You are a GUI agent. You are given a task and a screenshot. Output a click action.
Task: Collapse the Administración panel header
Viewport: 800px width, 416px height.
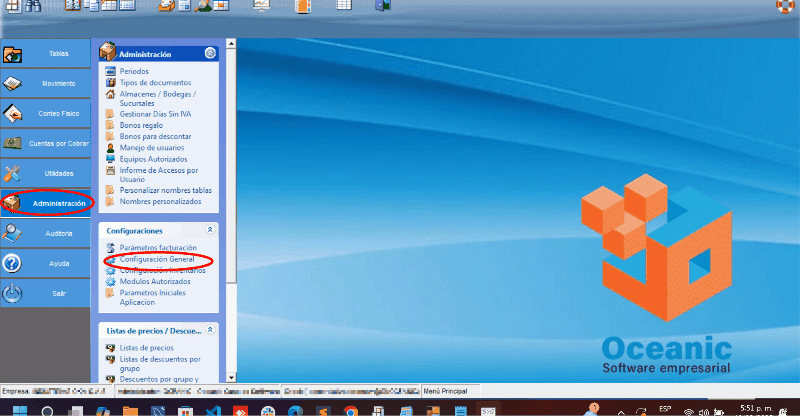coord(209,54)
